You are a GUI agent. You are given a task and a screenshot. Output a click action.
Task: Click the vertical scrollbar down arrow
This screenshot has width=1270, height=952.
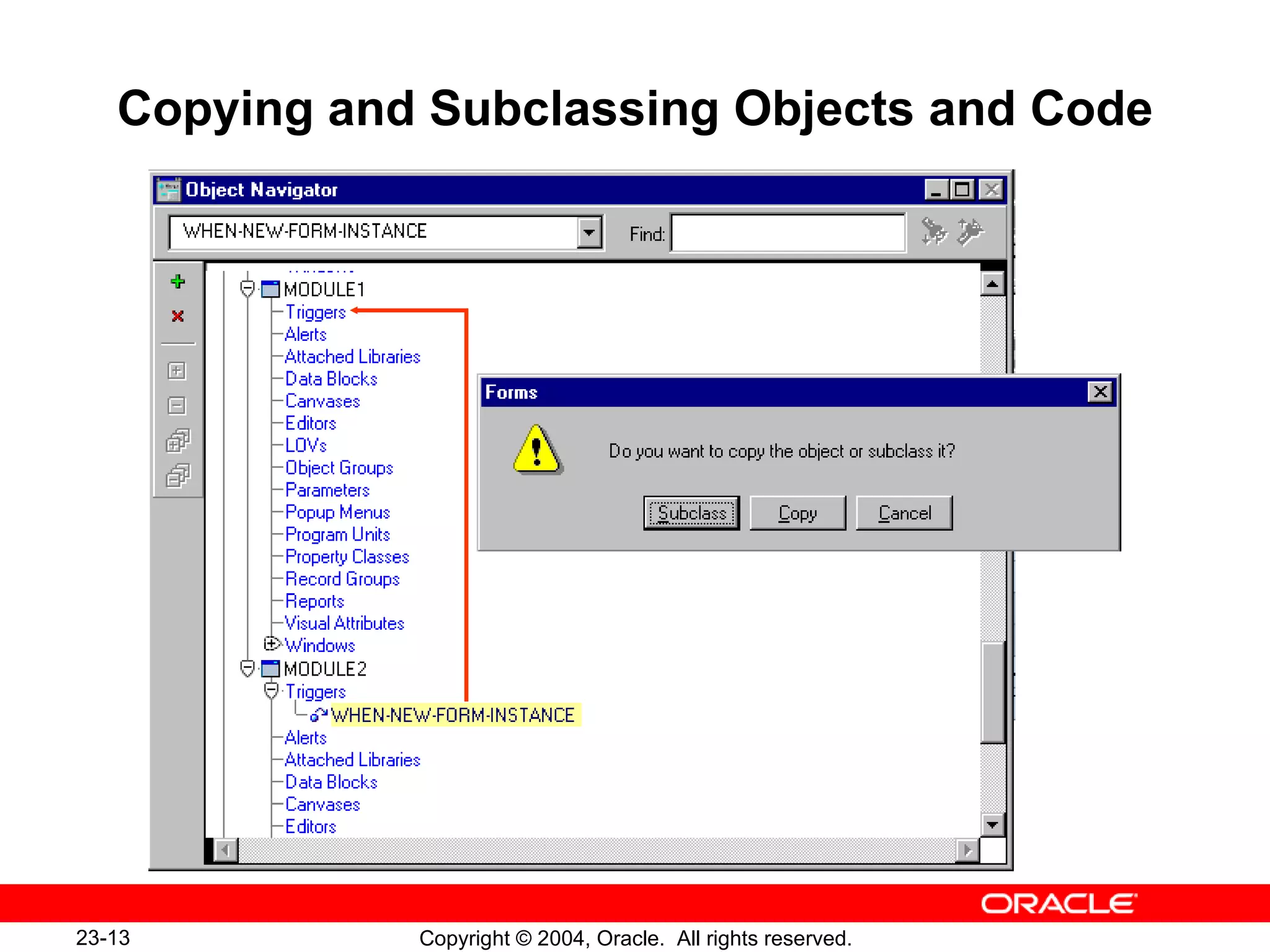click(992, 825)
